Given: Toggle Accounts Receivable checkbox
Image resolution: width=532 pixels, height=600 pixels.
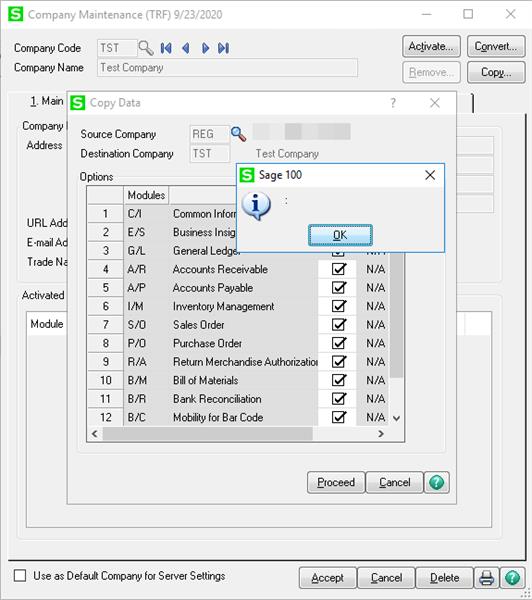Looking at the screenshot, I should 339,269.
